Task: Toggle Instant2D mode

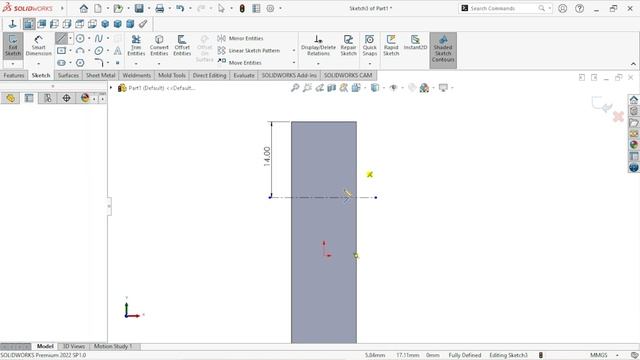Action: (x=415, y=43)
